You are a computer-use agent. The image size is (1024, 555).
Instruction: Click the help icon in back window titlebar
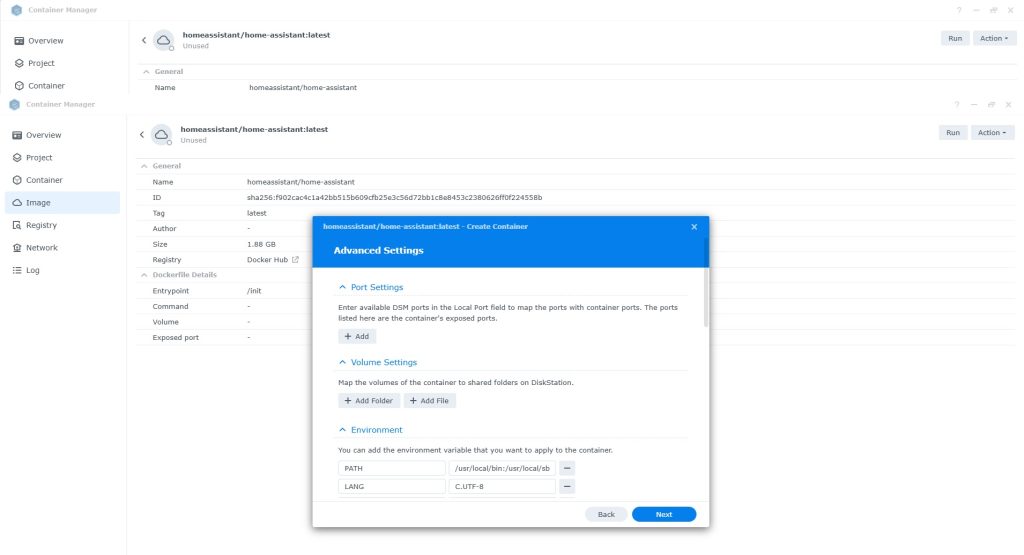pos(959,10)
